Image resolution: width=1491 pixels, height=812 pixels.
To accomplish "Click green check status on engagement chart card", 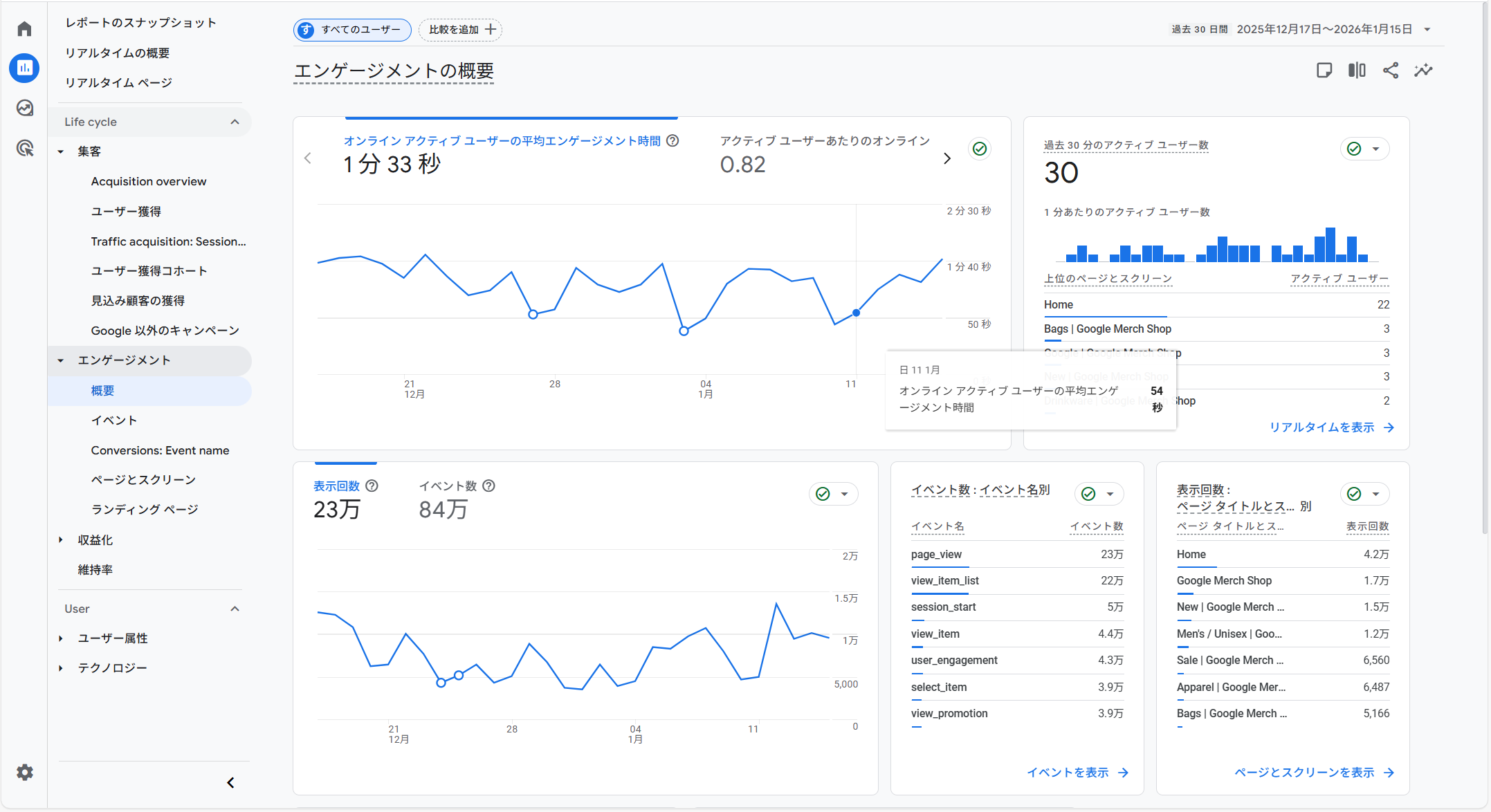I will coord(979,149).
